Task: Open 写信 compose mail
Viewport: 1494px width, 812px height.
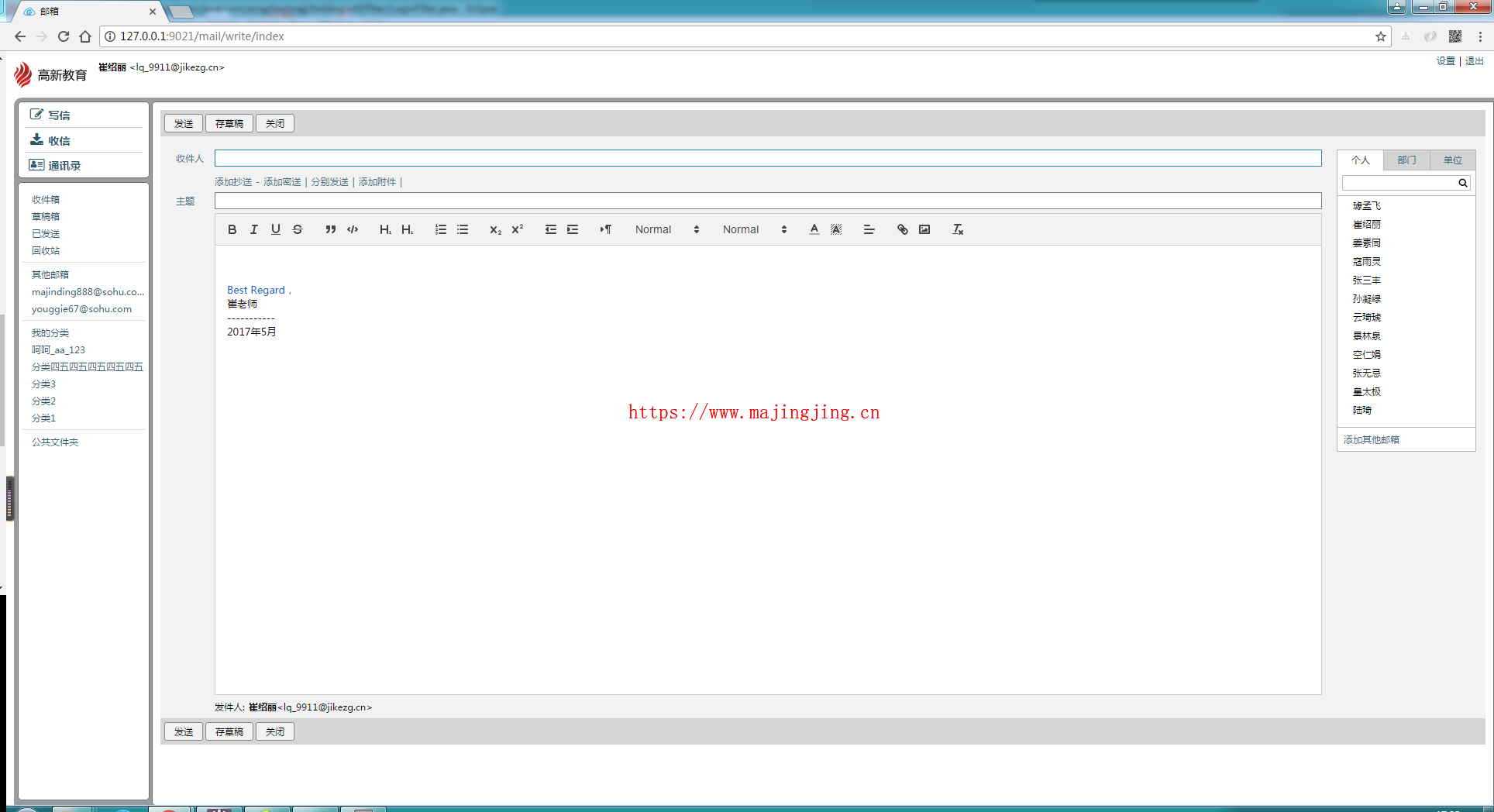Action: [50, 115]
